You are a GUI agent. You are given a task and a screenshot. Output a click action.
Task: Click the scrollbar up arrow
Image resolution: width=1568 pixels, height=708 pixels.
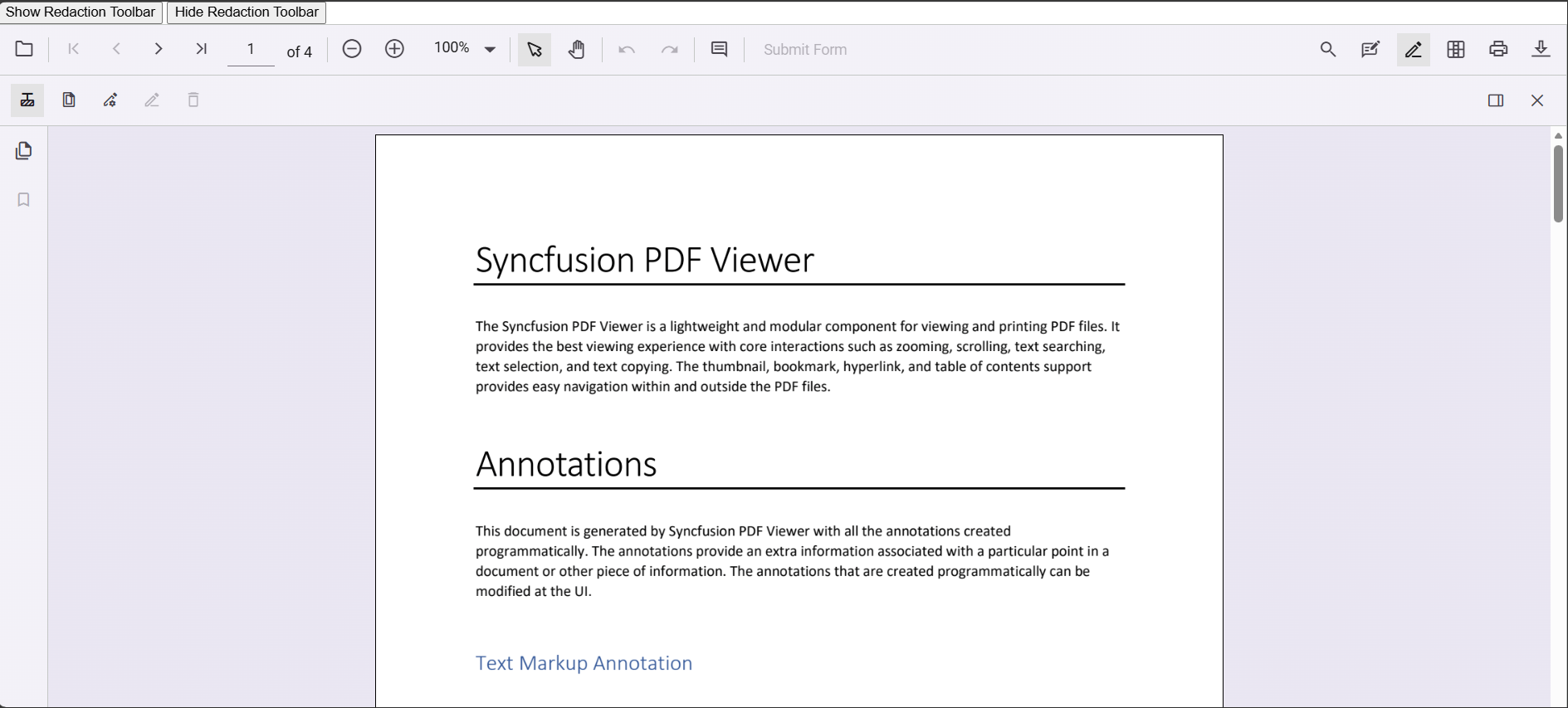click(x=1558, y=135)
